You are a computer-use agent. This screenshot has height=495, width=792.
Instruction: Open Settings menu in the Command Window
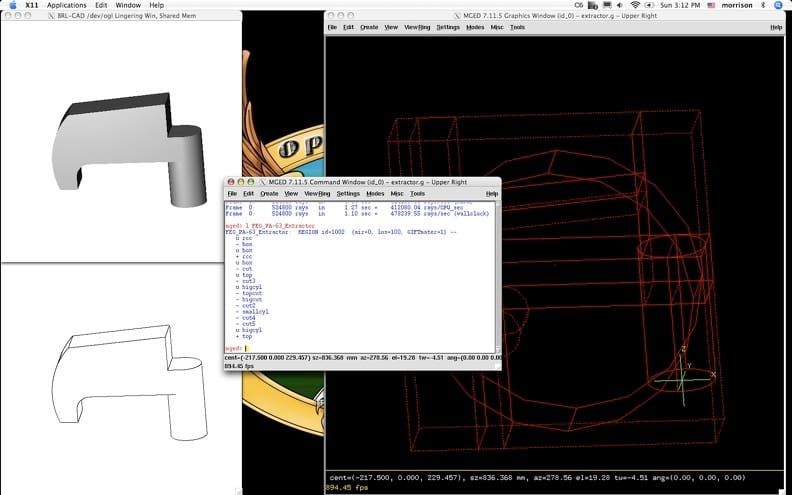pos(348,193)
